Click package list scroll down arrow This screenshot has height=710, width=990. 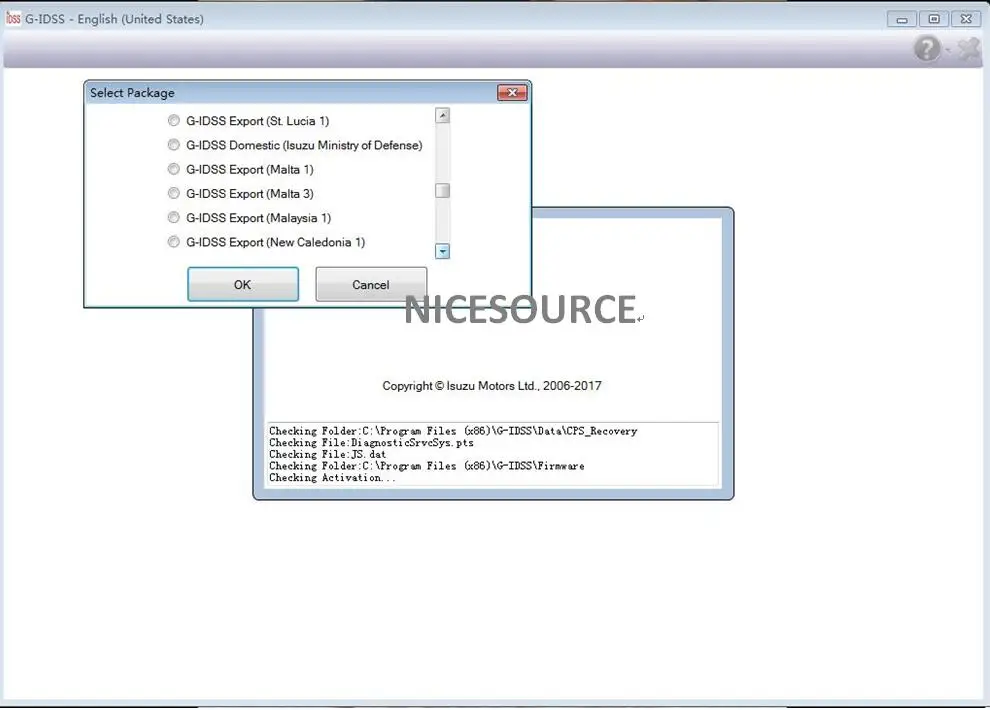tap(443, 251)
